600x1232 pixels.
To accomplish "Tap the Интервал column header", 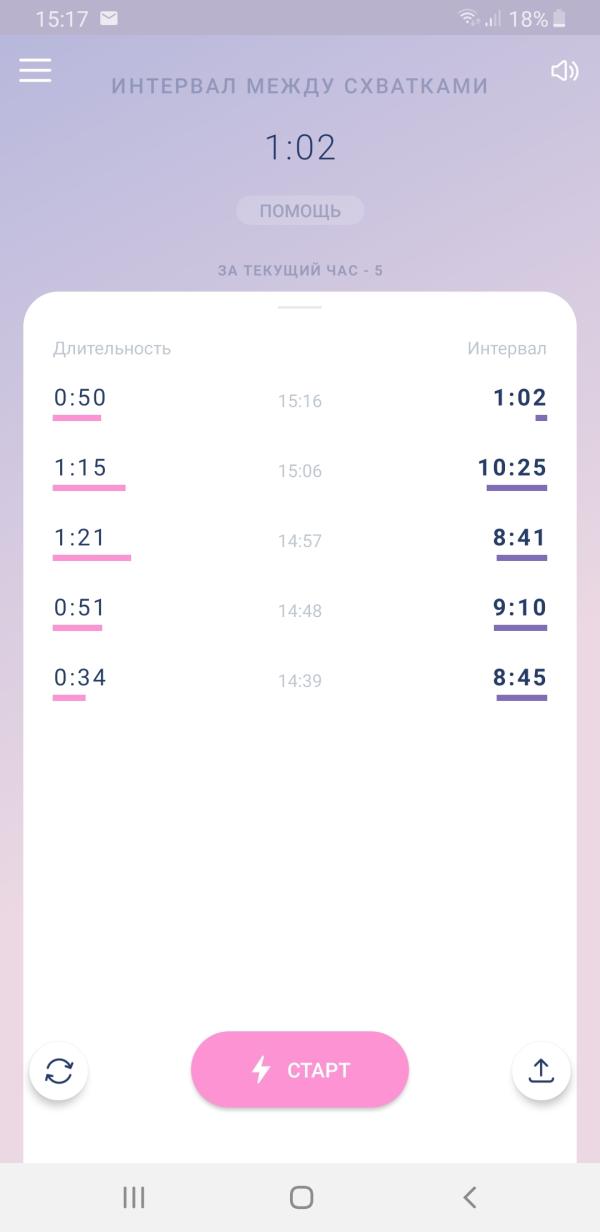I will tap(507, 348).
